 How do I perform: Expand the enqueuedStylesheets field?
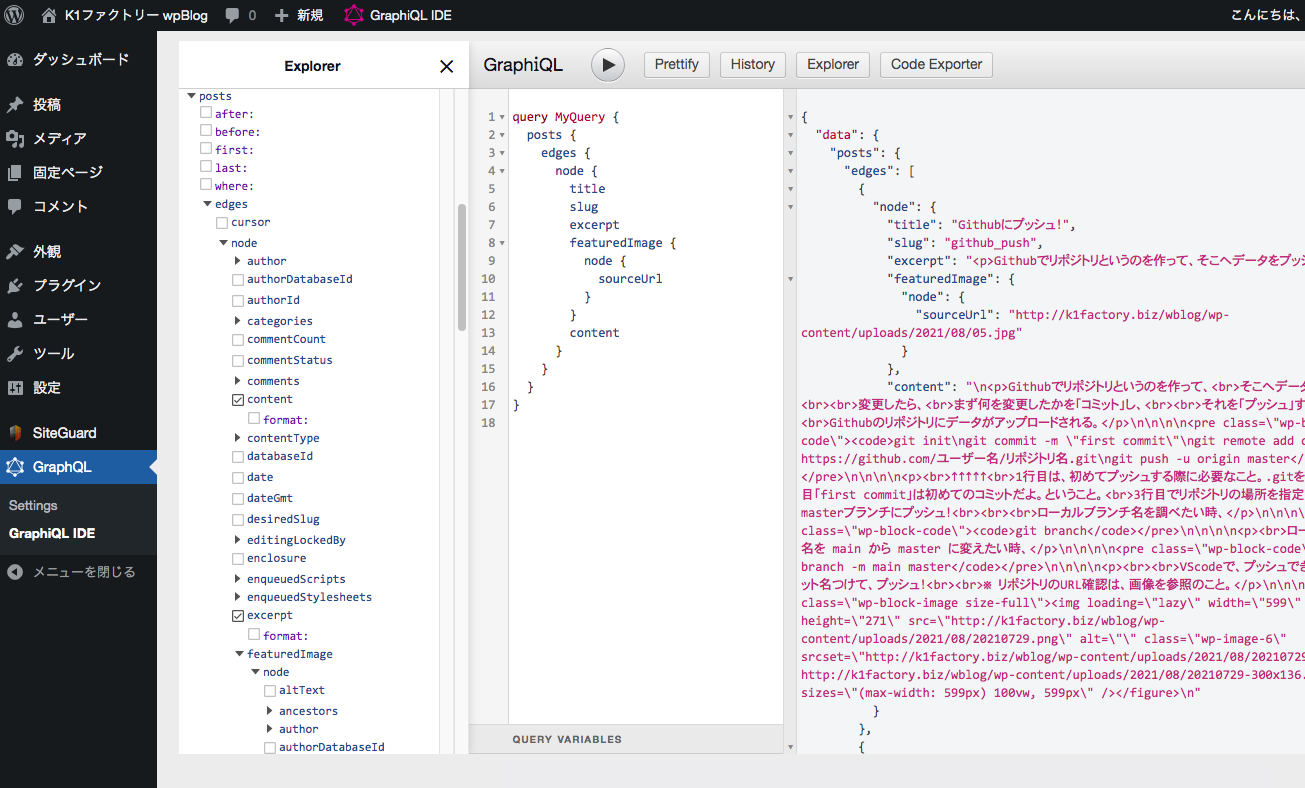[238, 597]
